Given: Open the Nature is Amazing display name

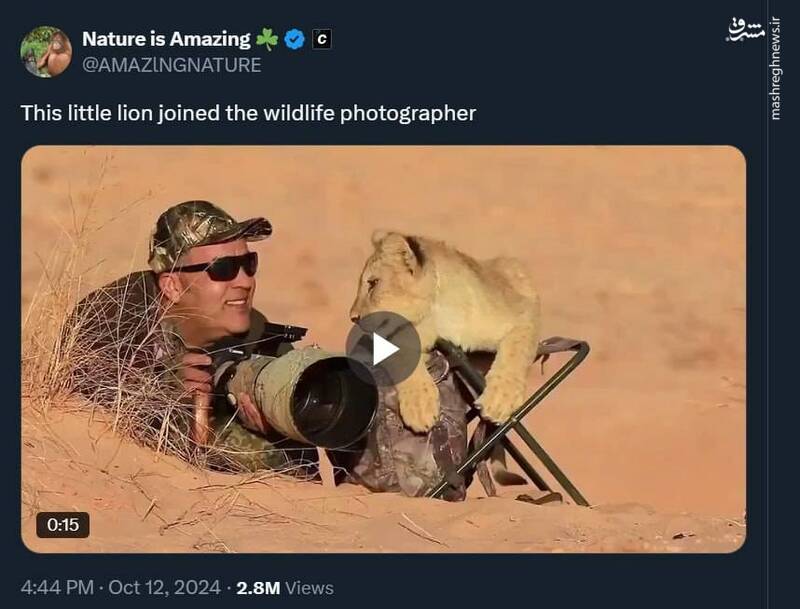Looking at the screenshot, I should coord(166,40).
